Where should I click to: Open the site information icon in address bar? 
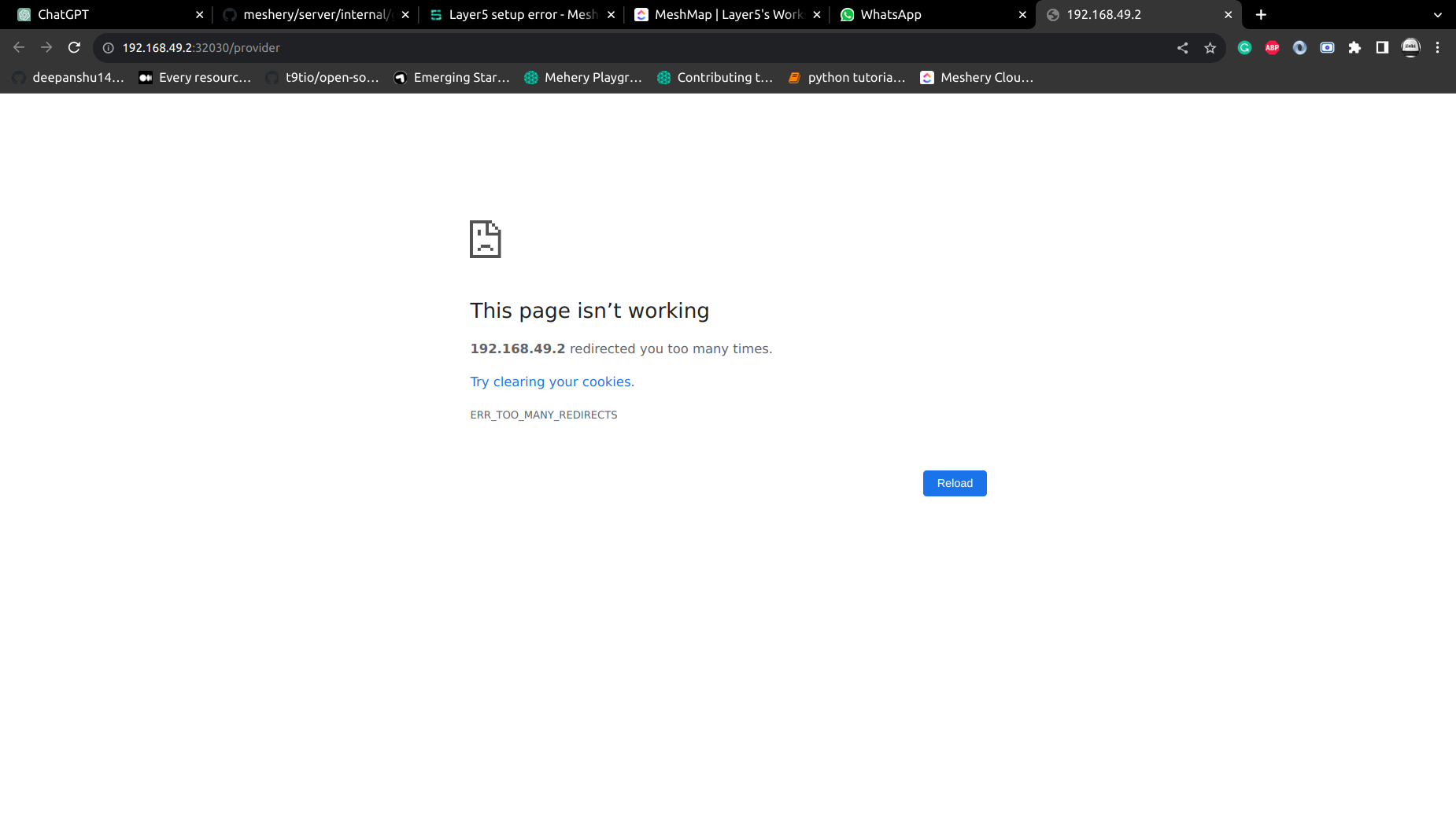coord(109,48)
